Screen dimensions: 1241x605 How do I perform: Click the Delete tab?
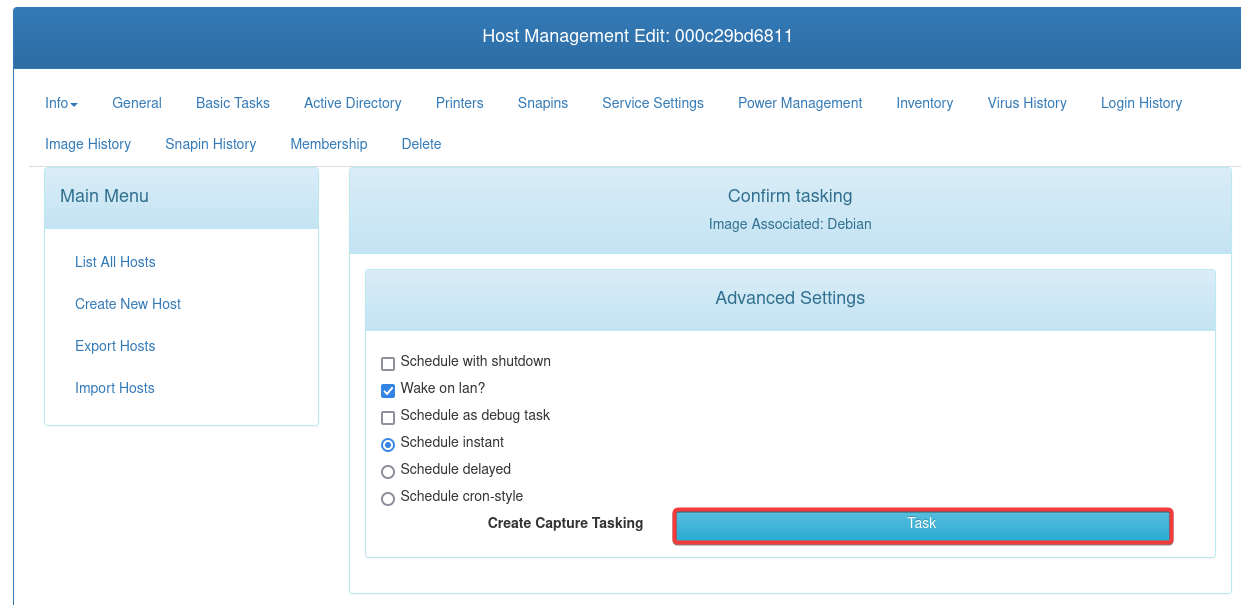[421, 144]
